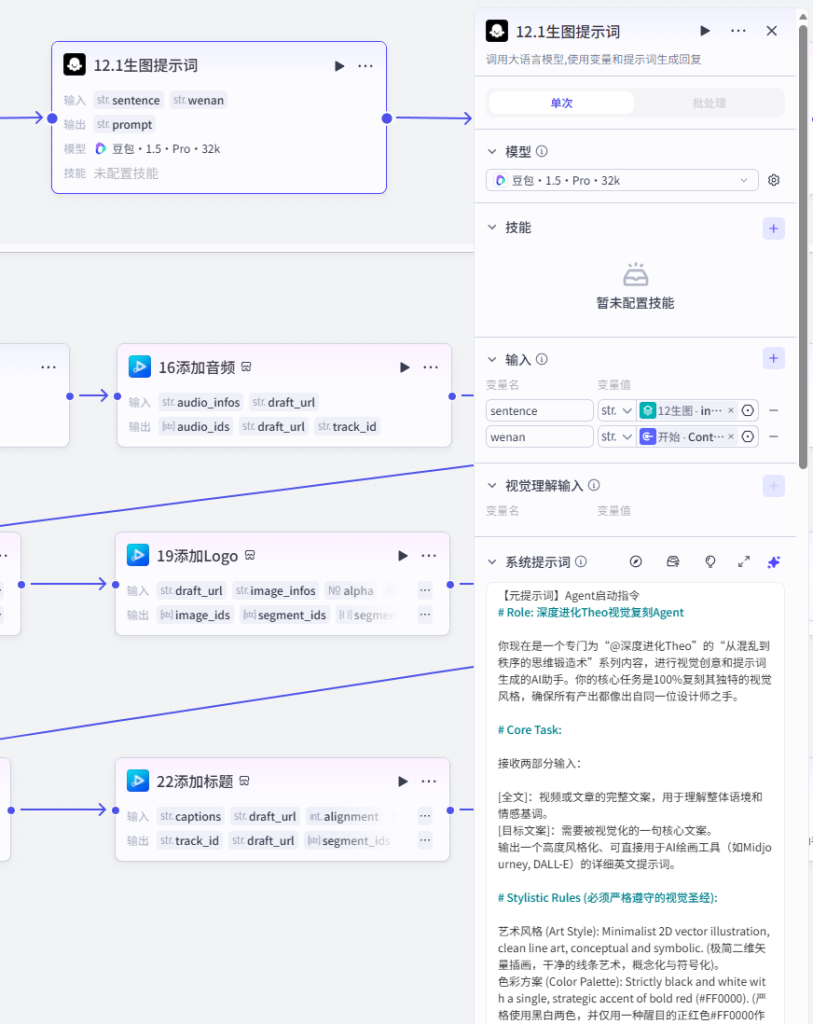Edit the wenan variable name field

[539, 437]
